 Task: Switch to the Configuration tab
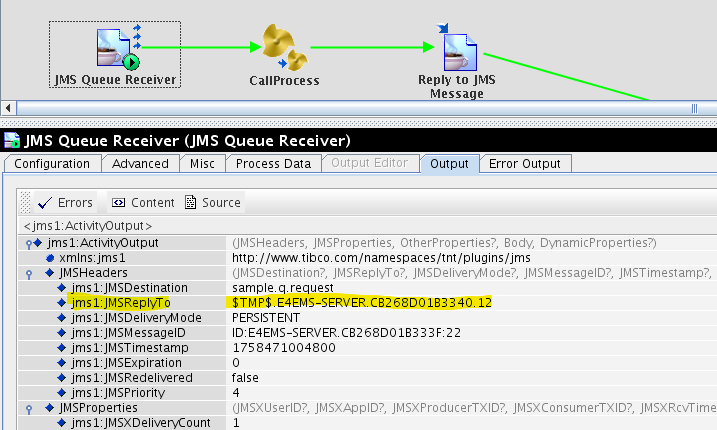pyautogui.click(x=52, y=163)
